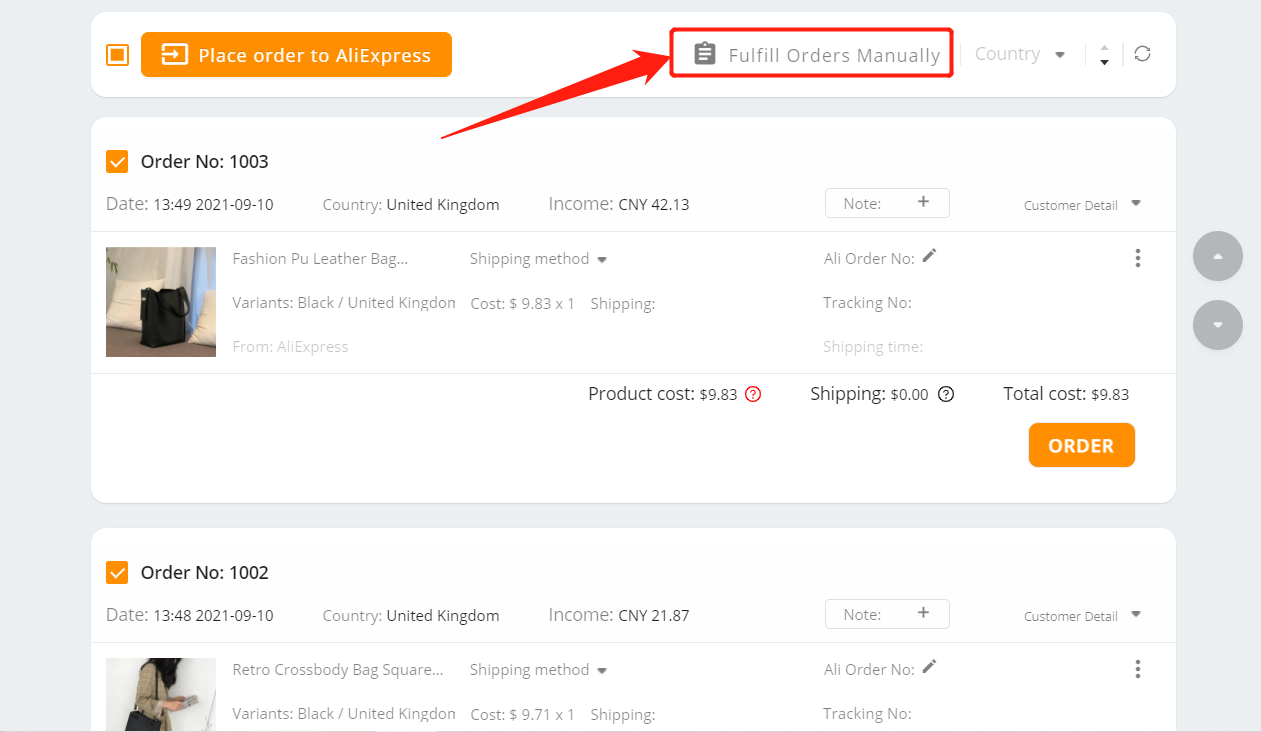This screenshot has width=1261, height=732.
Task: Expand Customer Detail for order 1003
Action: pos(1082,204)
